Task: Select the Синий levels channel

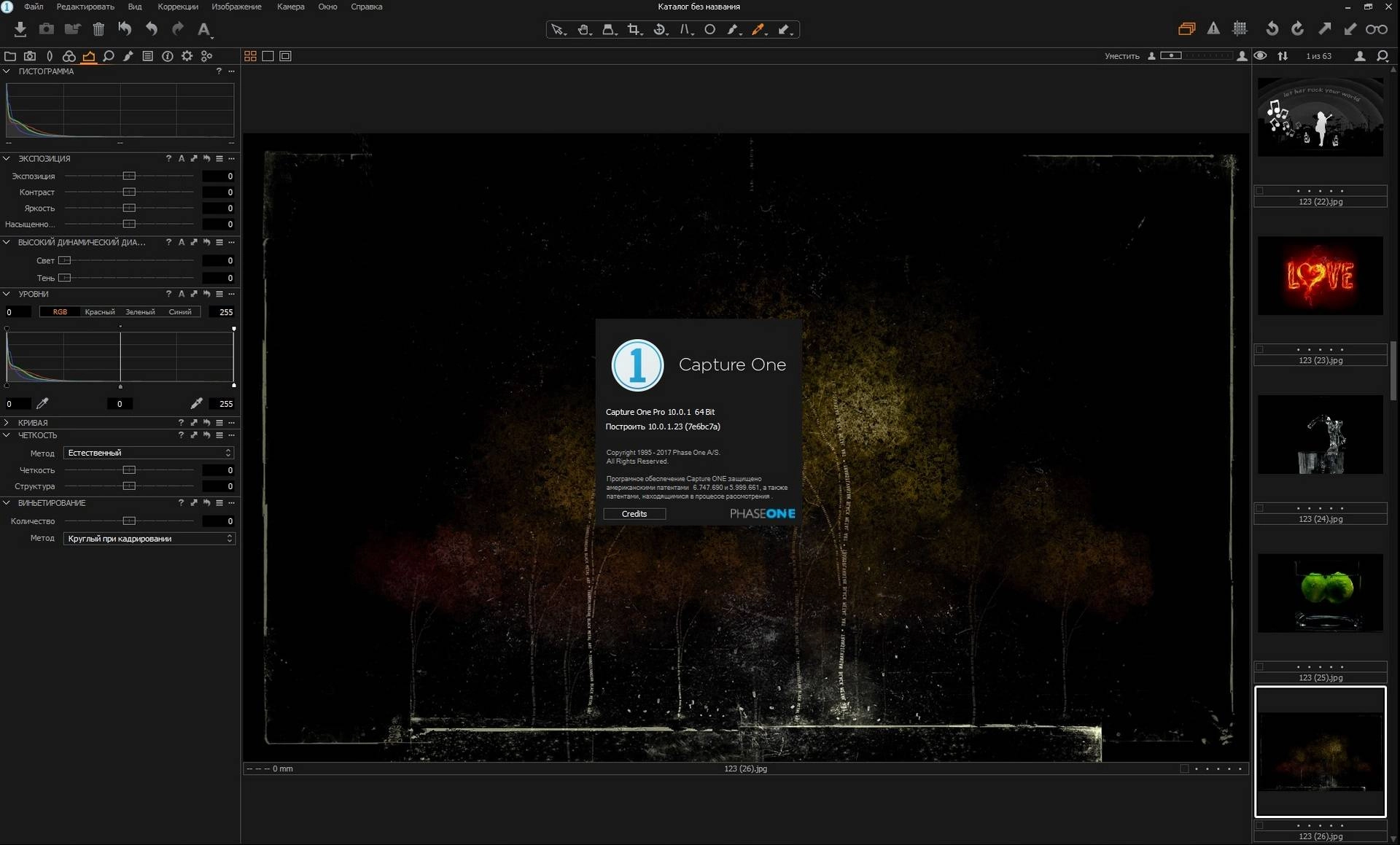Action: [180, 312]
